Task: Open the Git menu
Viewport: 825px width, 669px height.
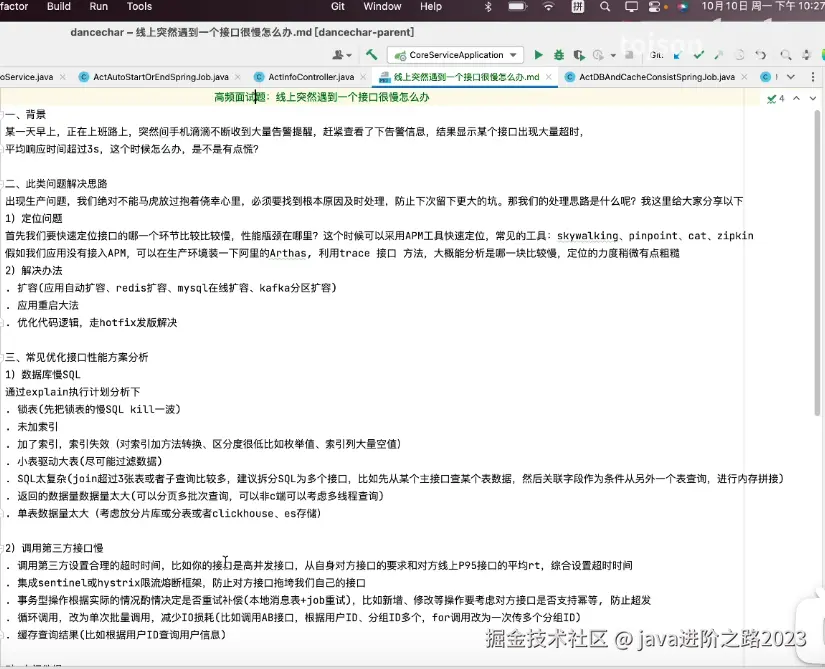Action: tap(337, 7)
